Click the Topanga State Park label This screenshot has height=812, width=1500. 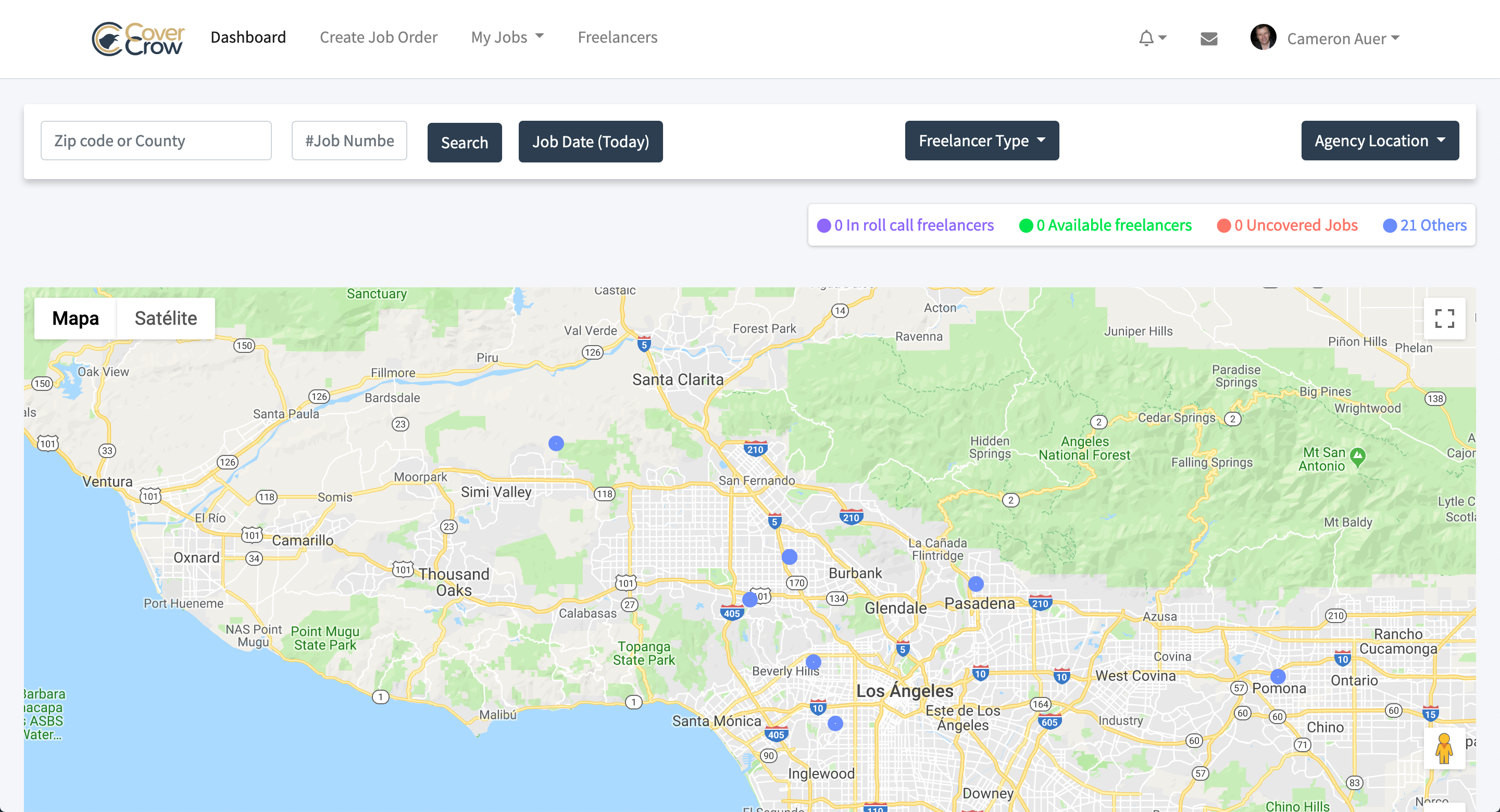(643, 653)
